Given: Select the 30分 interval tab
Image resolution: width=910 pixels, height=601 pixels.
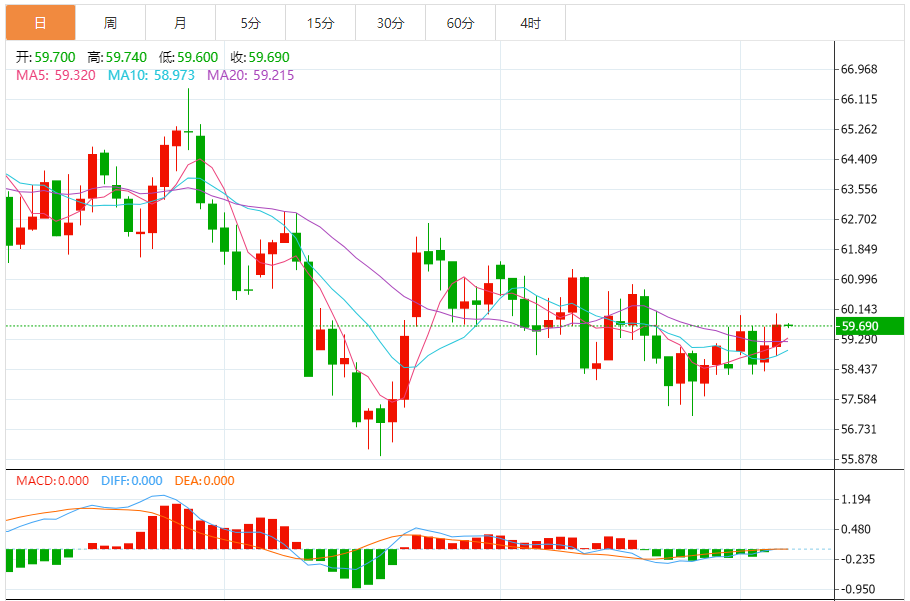Looking at the screenshot, I should click(390, 23).
